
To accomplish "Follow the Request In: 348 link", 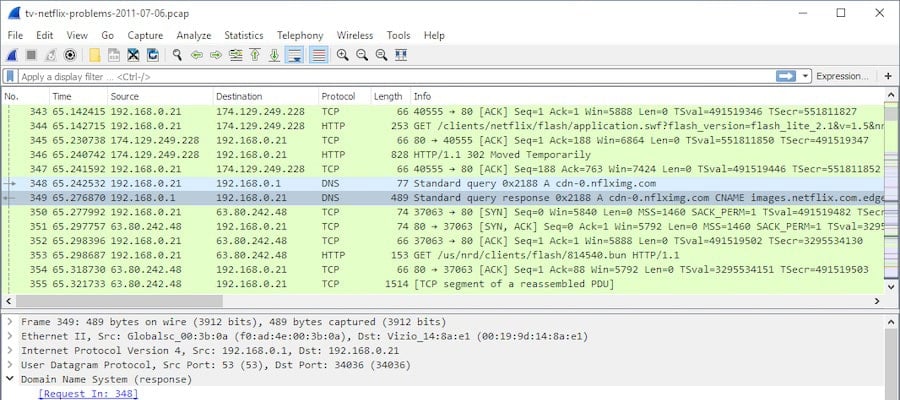I will click(x=88, y=394).
